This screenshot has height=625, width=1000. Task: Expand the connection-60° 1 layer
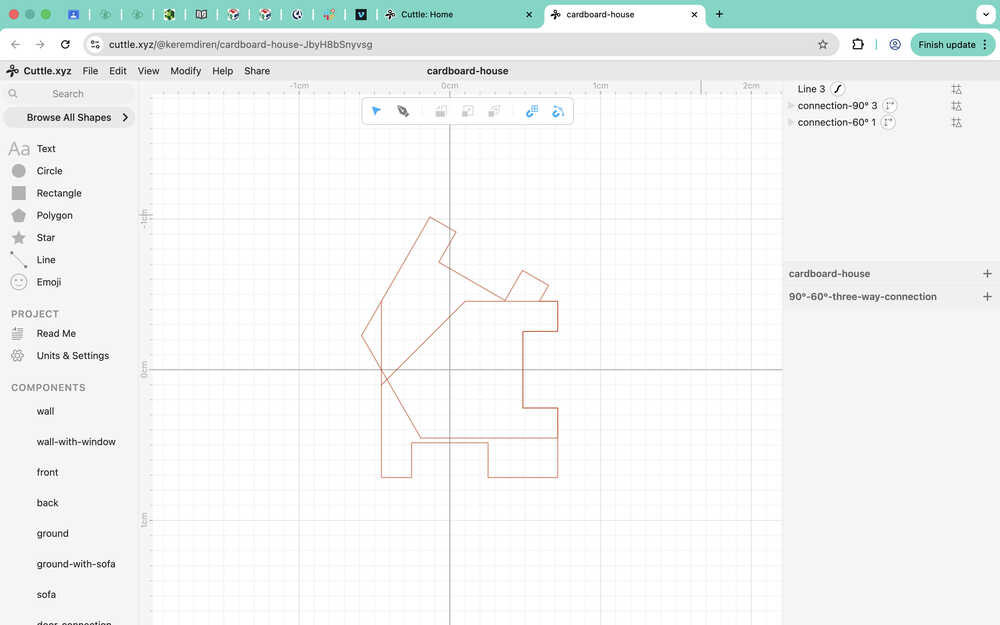click(791, 122)
